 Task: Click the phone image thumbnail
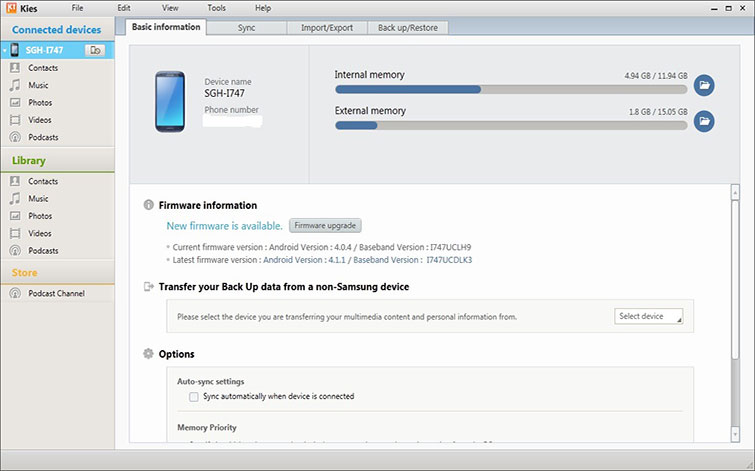point(170,102)
